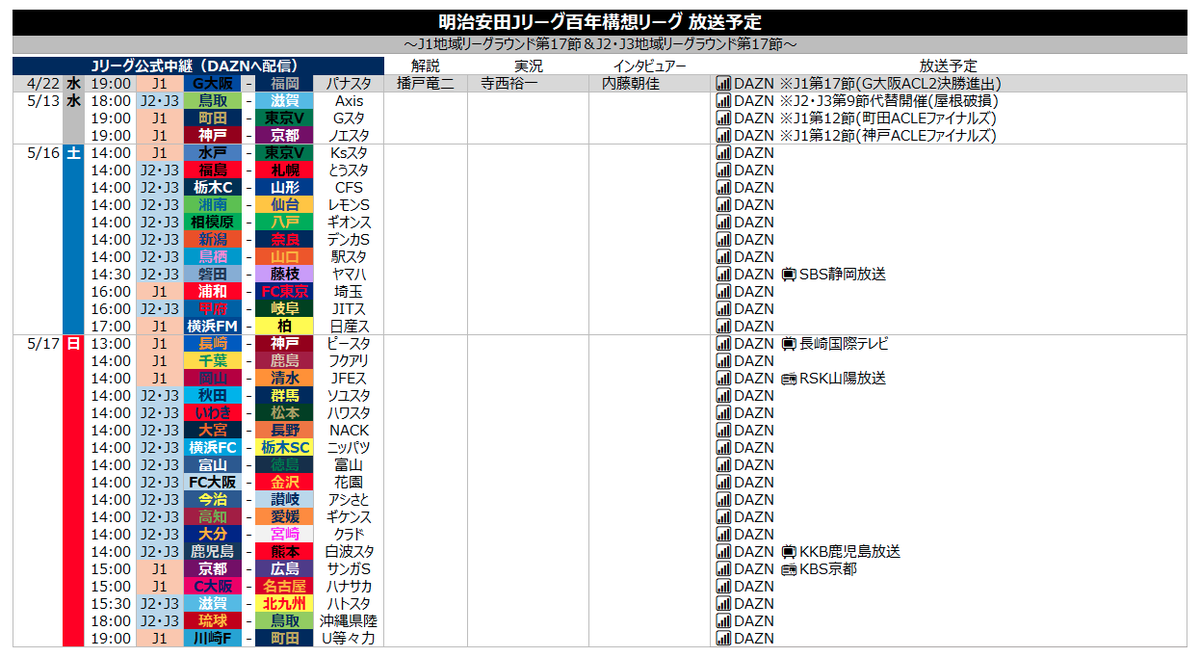Select the 藤枝 team cell

pyautogui.click(x=285, y=274)
